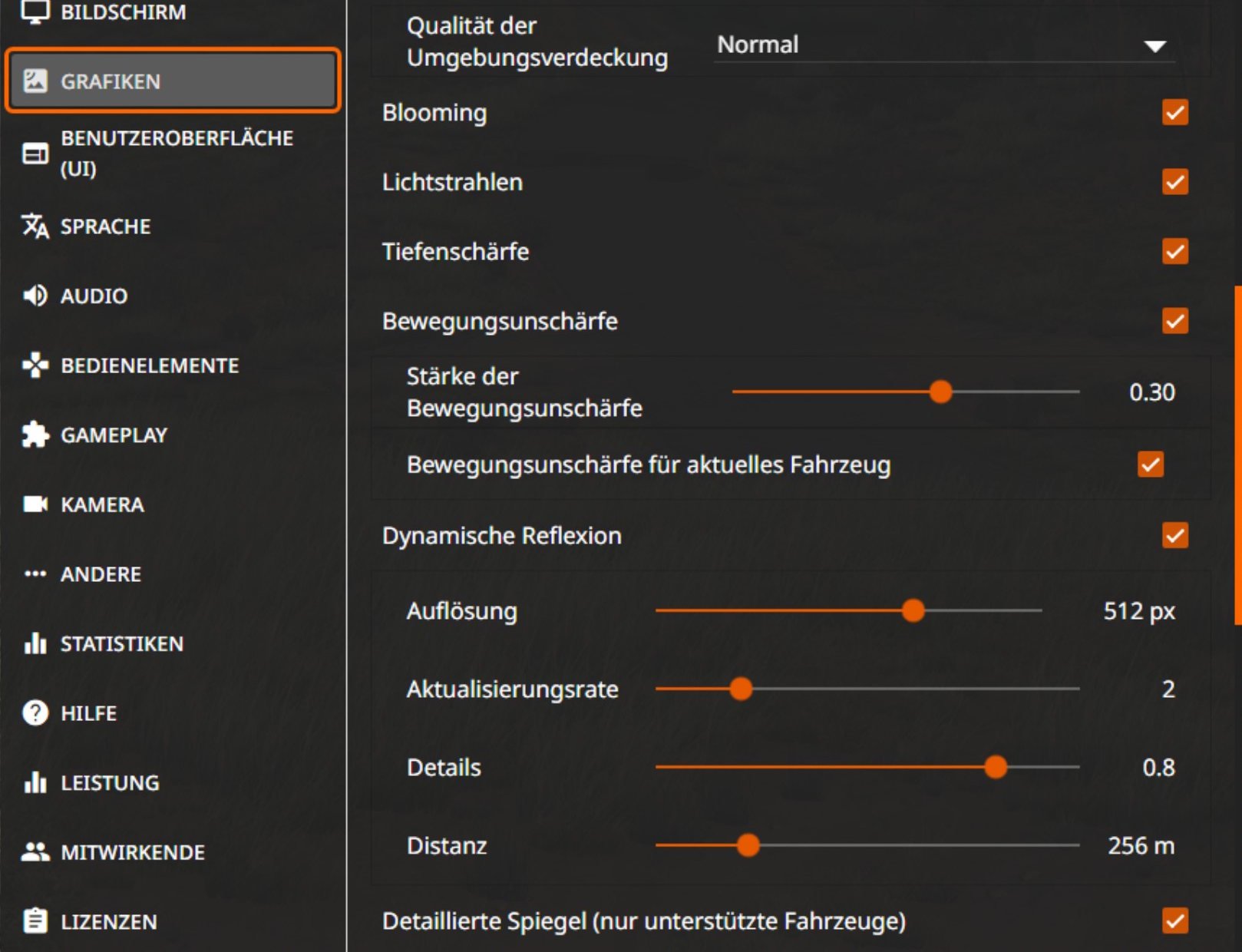The height and width of the screenshot is (952, 1242).
Task: Click the Gameplay puzzle piece icon
Action: click(35, 435)
